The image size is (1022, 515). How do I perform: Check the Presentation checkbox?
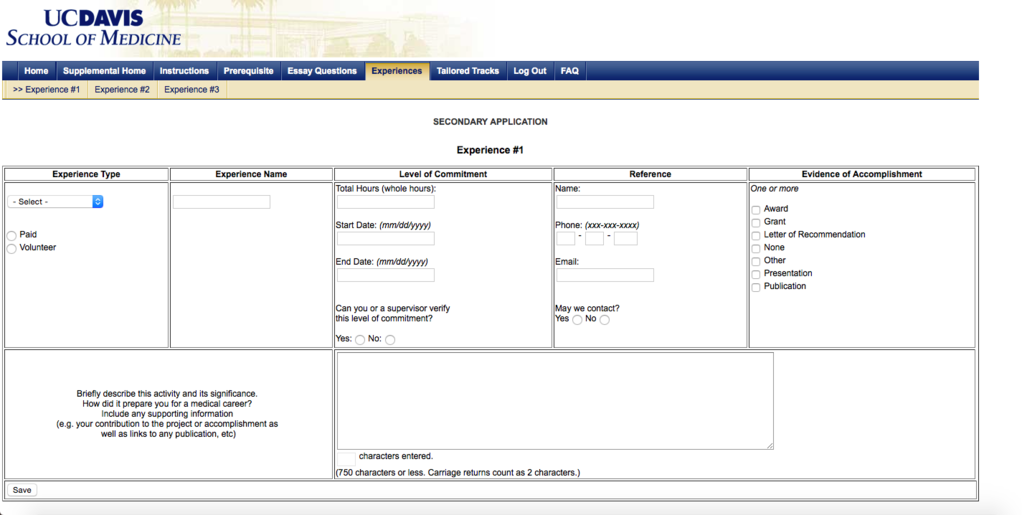click(756, 274)
